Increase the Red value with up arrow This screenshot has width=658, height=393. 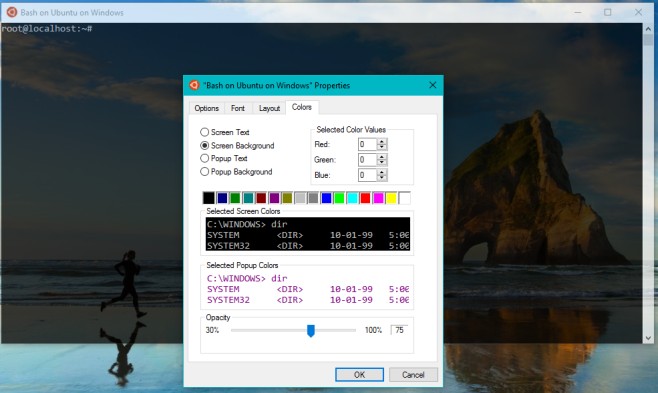click(x=381, y=142)
